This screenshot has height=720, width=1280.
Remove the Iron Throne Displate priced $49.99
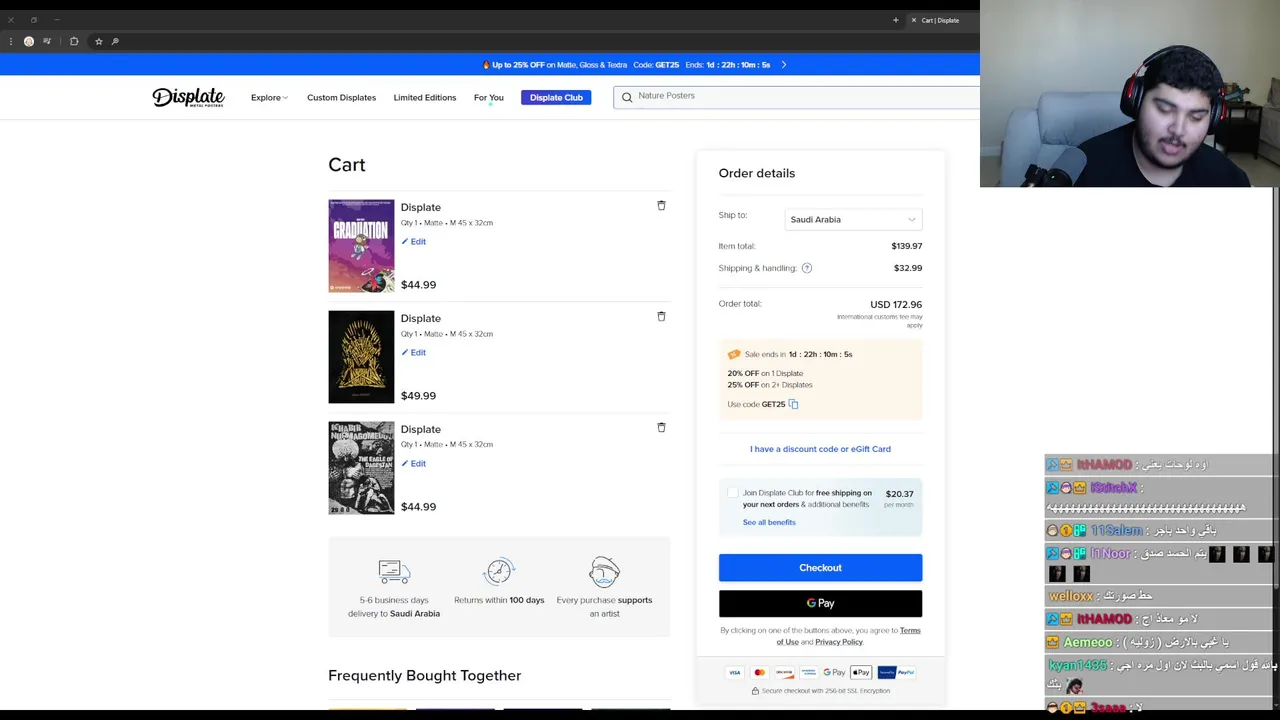click(661, 316)
